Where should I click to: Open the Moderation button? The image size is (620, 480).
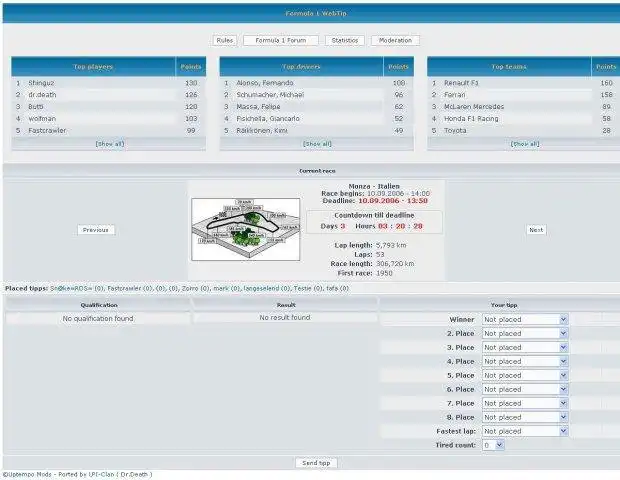coord(395,40)
